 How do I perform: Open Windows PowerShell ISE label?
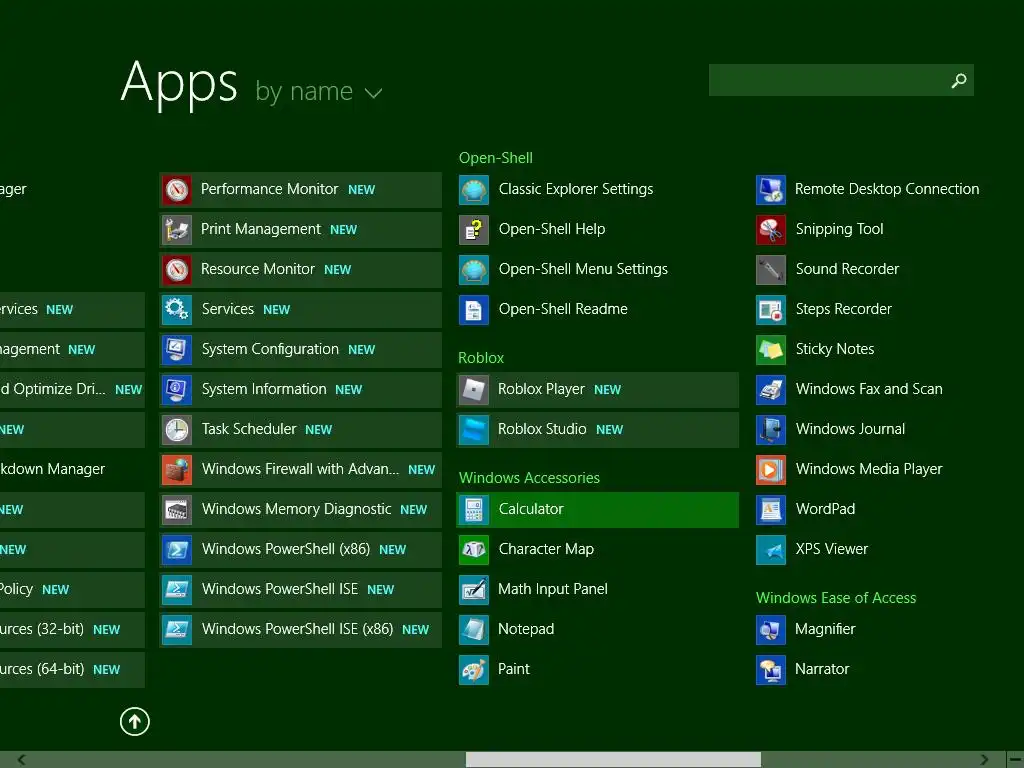tap(280, 589)
